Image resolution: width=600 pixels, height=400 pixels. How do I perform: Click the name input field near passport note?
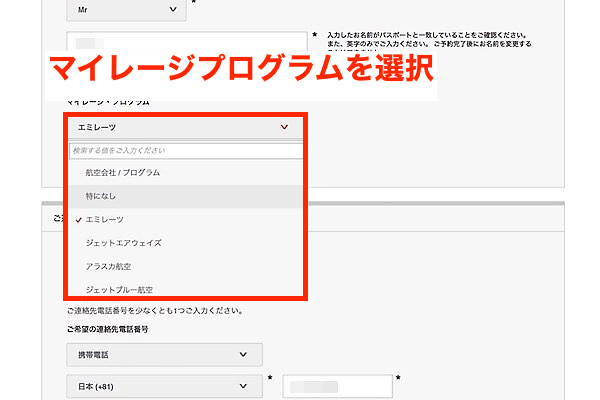(x=187, y=41)
